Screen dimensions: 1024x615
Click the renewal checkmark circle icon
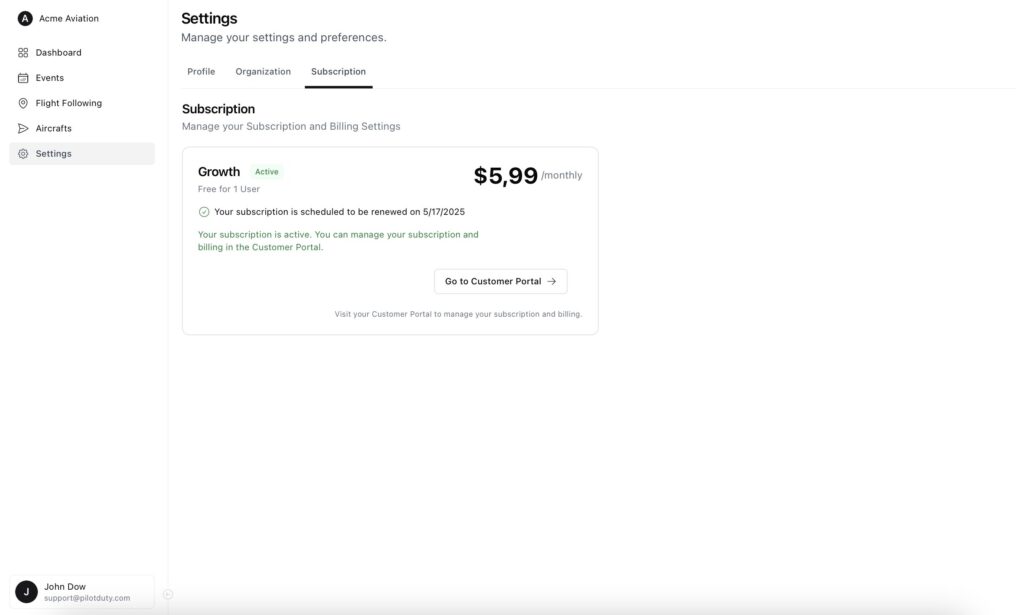click(x=204, y=212)
